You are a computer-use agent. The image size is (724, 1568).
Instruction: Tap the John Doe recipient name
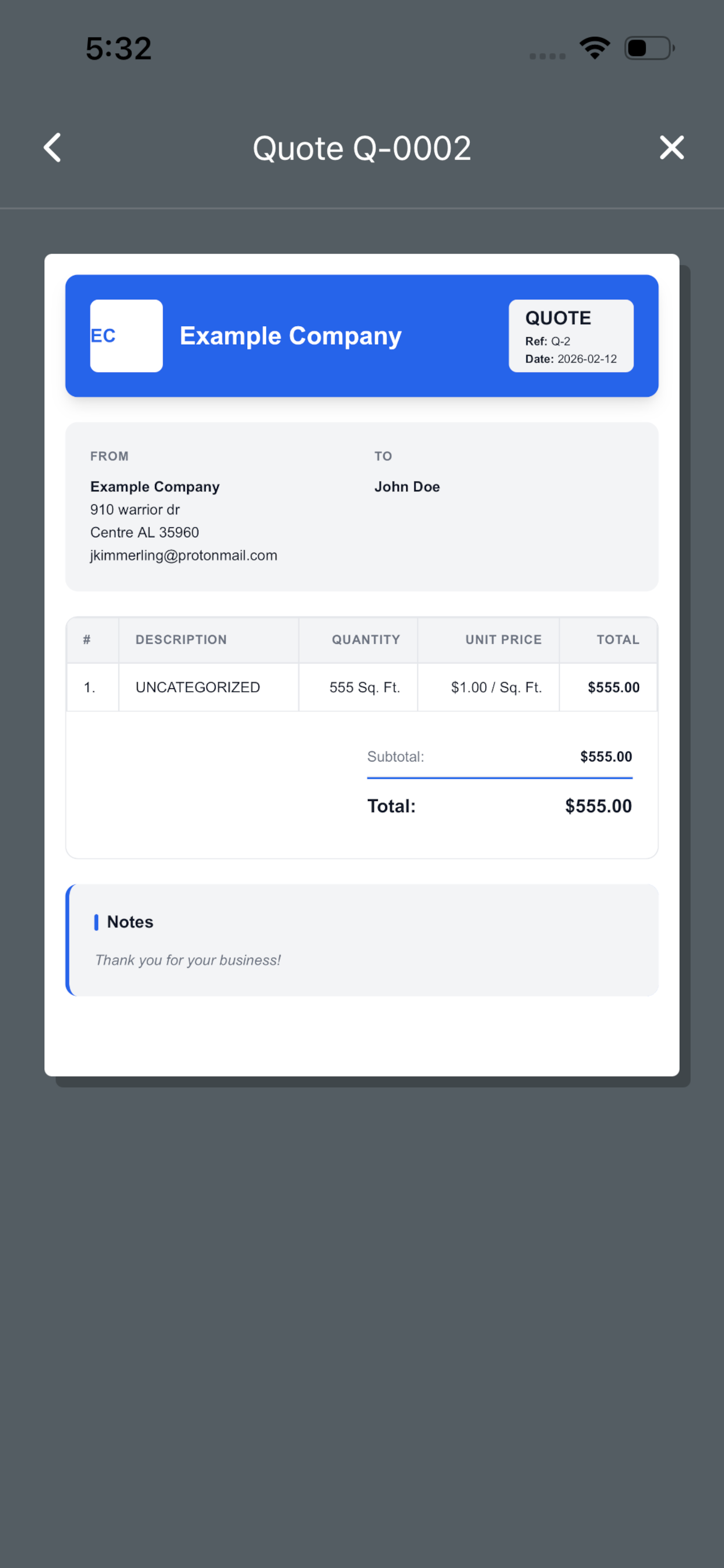click(x=407, y=487)
